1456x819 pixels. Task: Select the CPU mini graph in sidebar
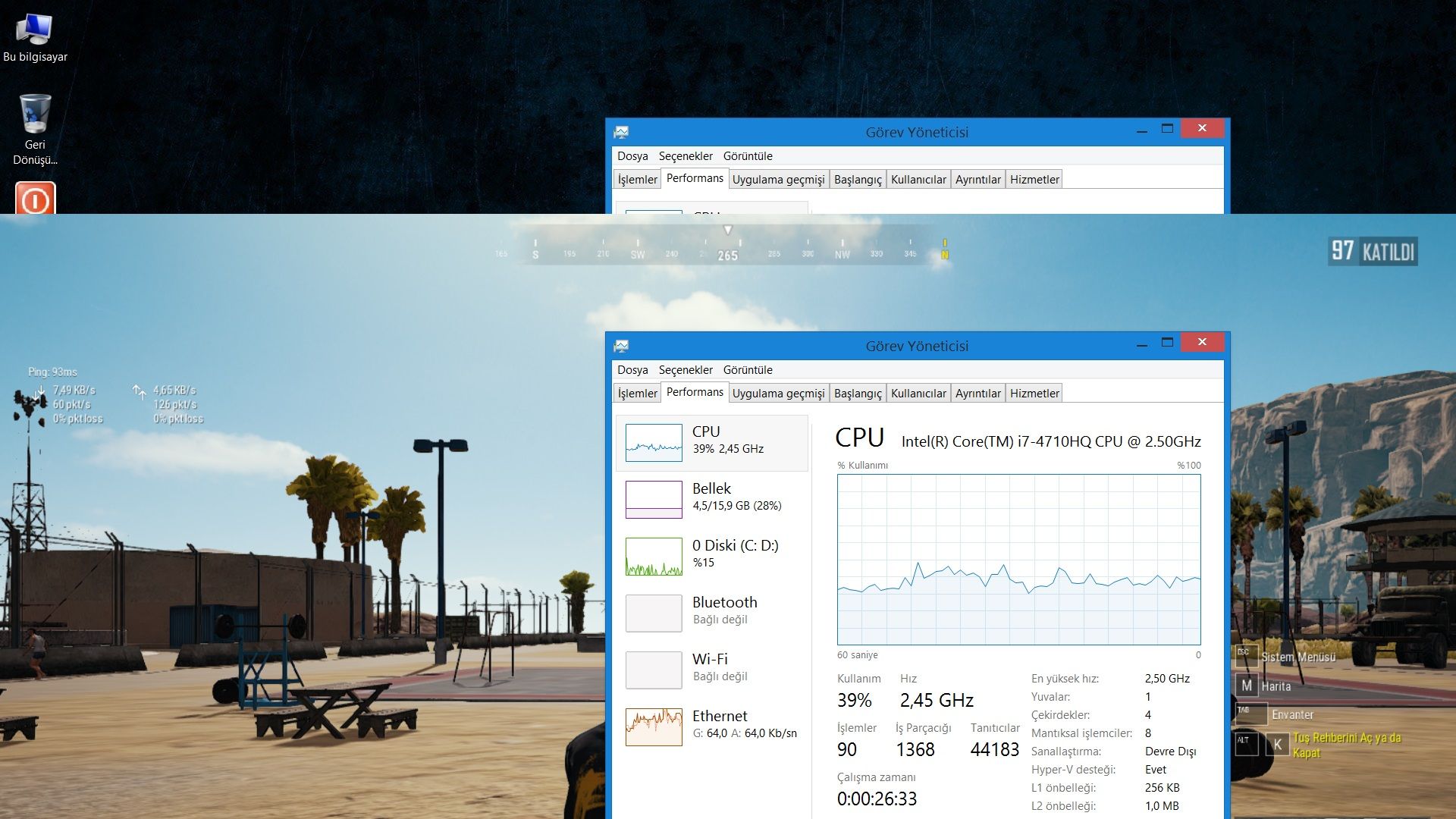pos(653,443)
